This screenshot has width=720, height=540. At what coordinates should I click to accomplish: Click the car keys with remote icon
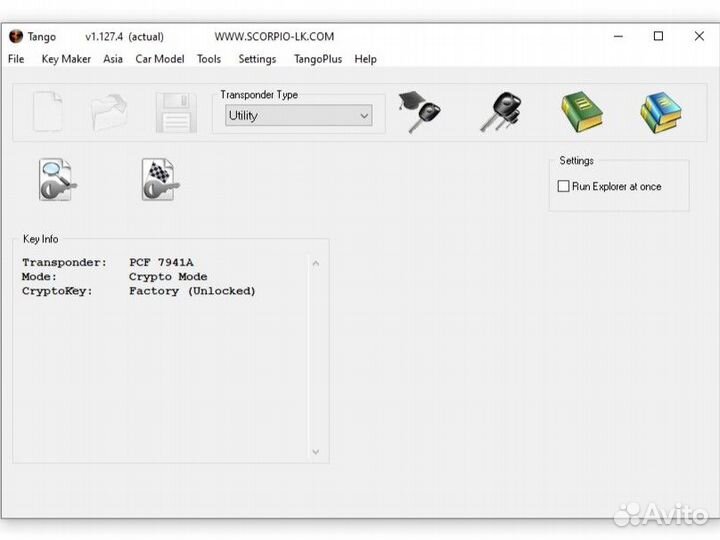click(x=499, y=112)
